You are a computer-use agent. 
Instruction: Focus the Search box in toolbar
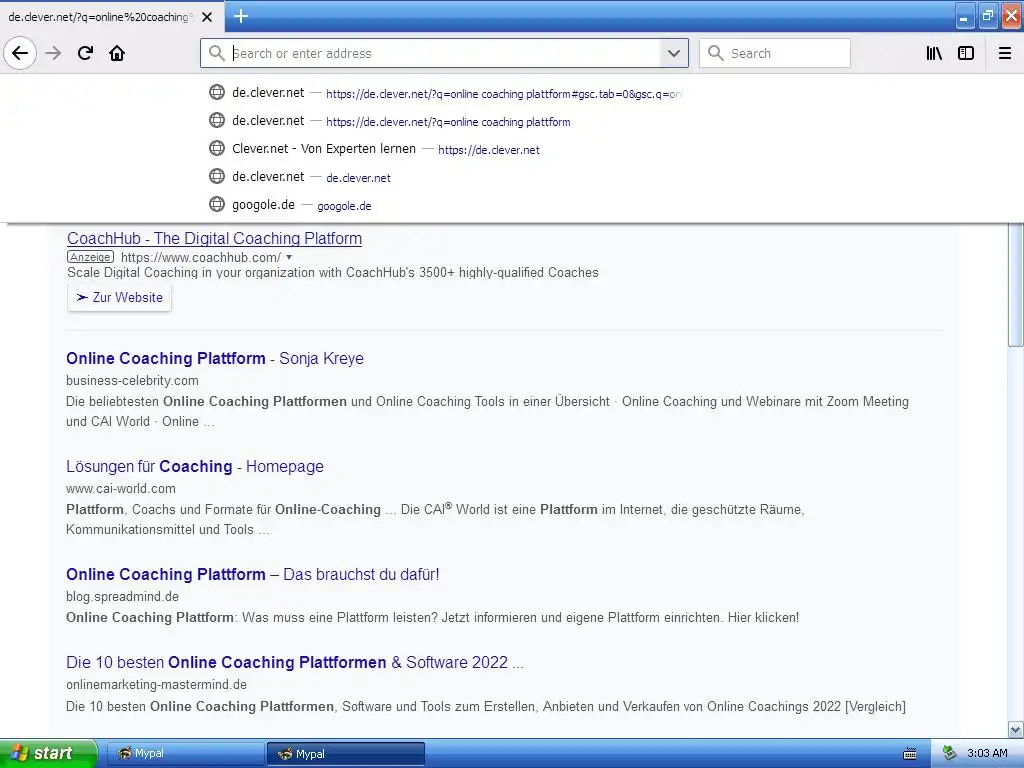[x=775, y=53]
